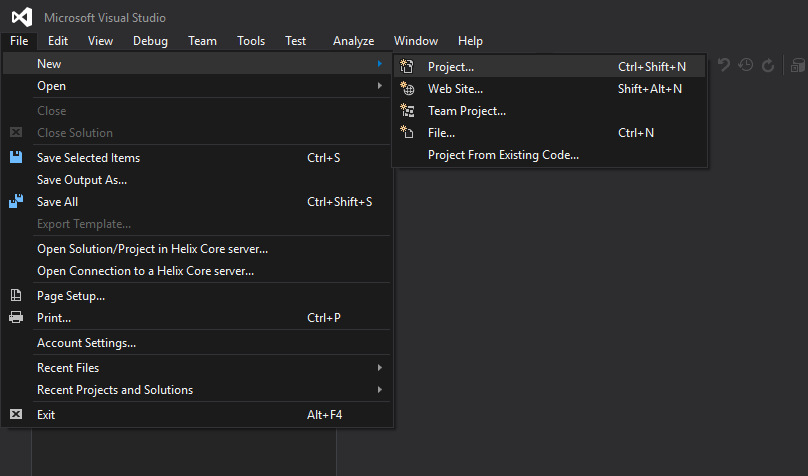Open the View menu
The image size is (808, 476).
100,41
